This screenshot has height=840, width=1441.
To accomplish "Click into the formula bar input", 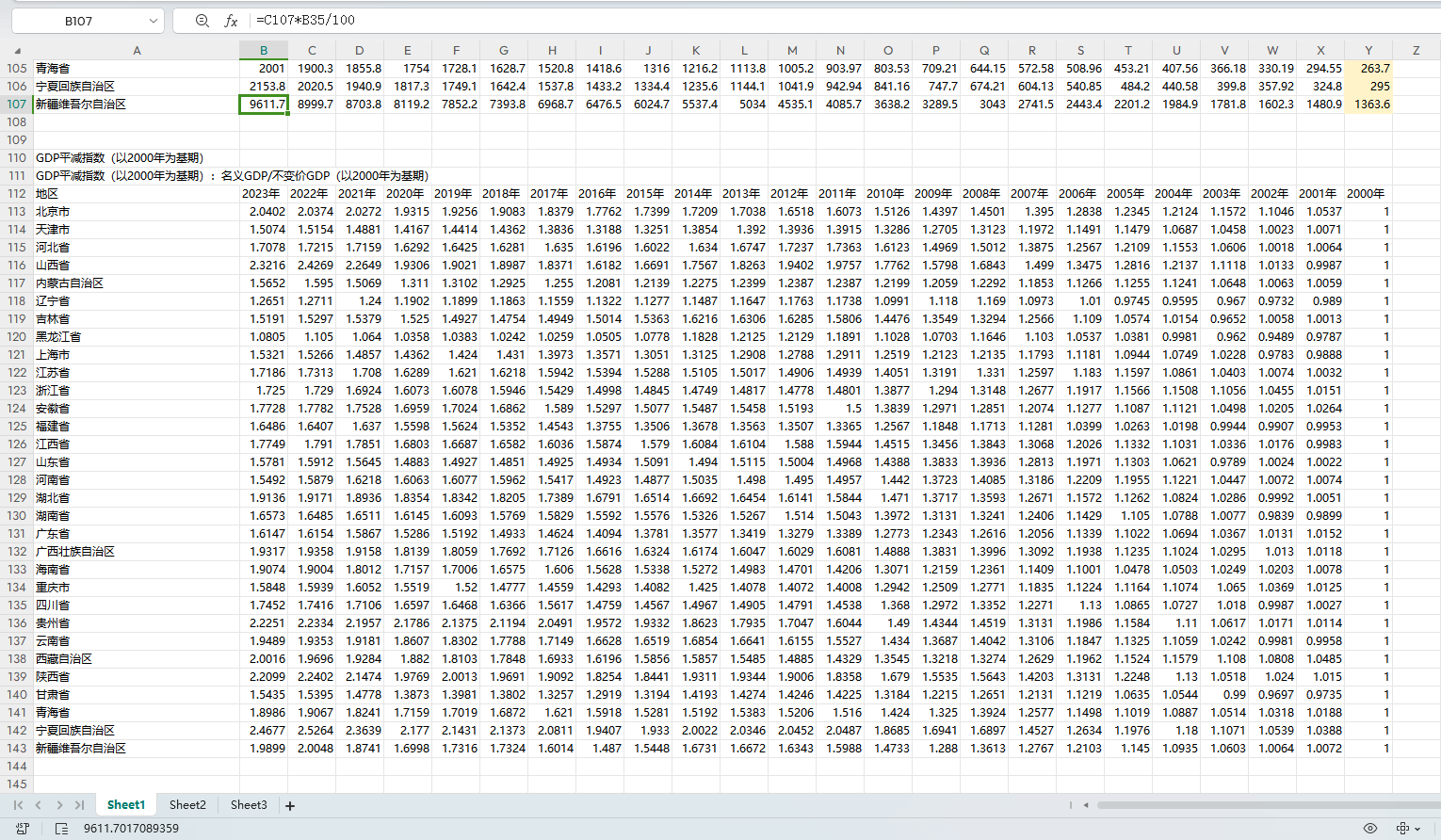I will [x=753, y=21].
